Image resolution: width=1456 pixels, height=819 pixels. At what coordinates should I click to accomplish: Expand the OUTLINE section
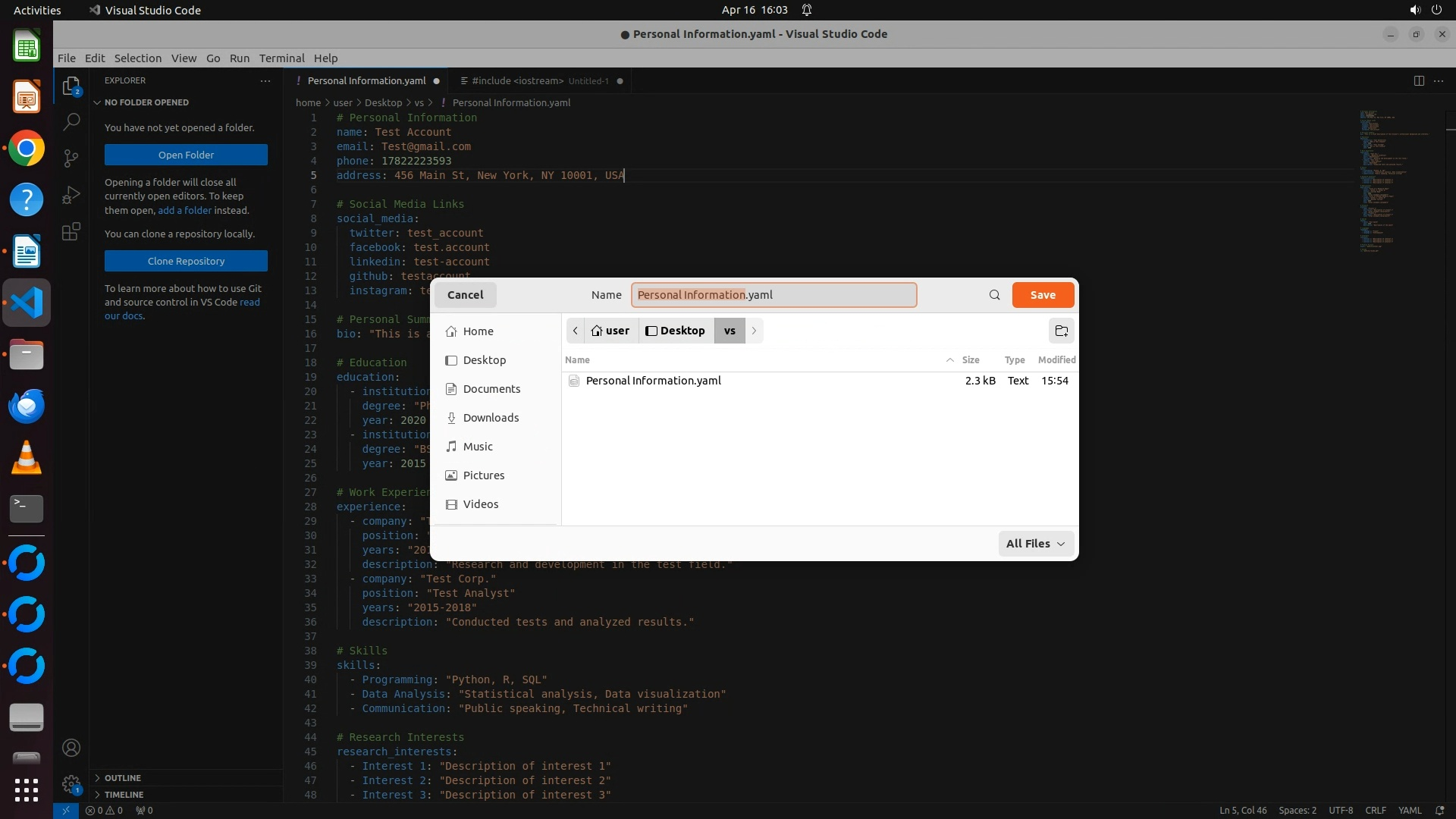tap(123, 778)
